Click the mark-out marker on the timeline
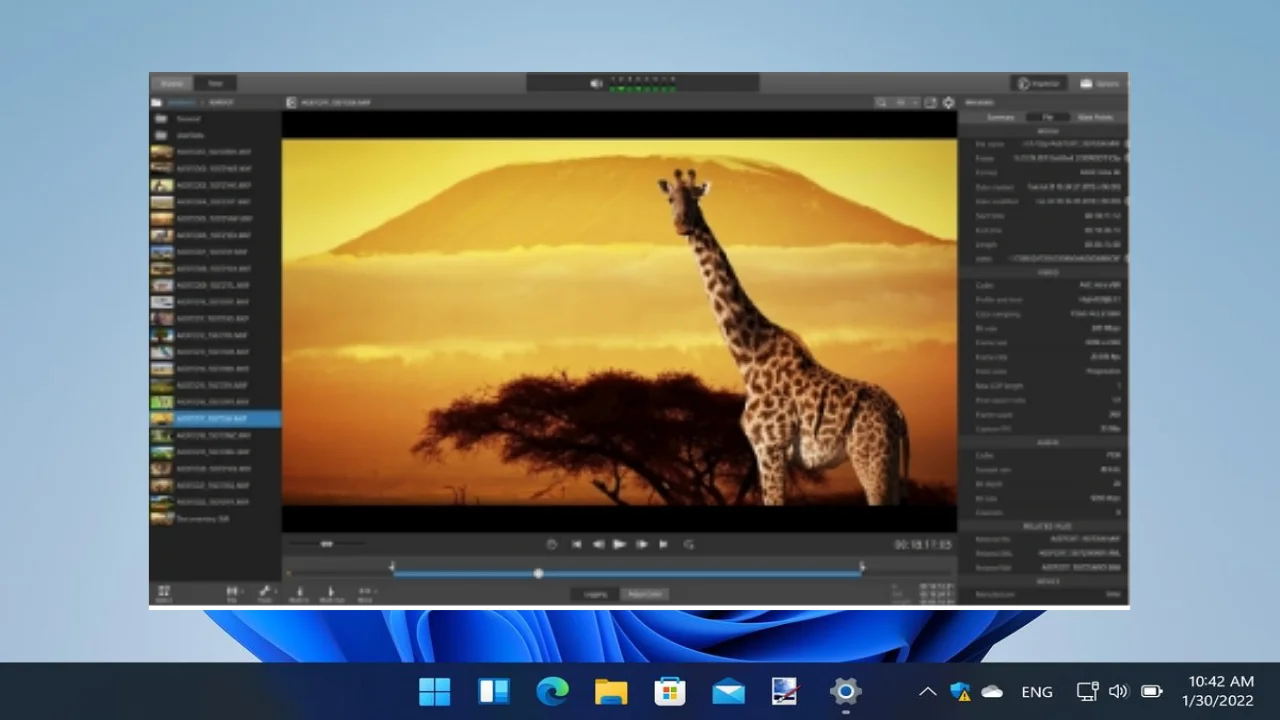Image resolution: width=1280 pixels, height=720 pixels. click(x=862, y=567)
